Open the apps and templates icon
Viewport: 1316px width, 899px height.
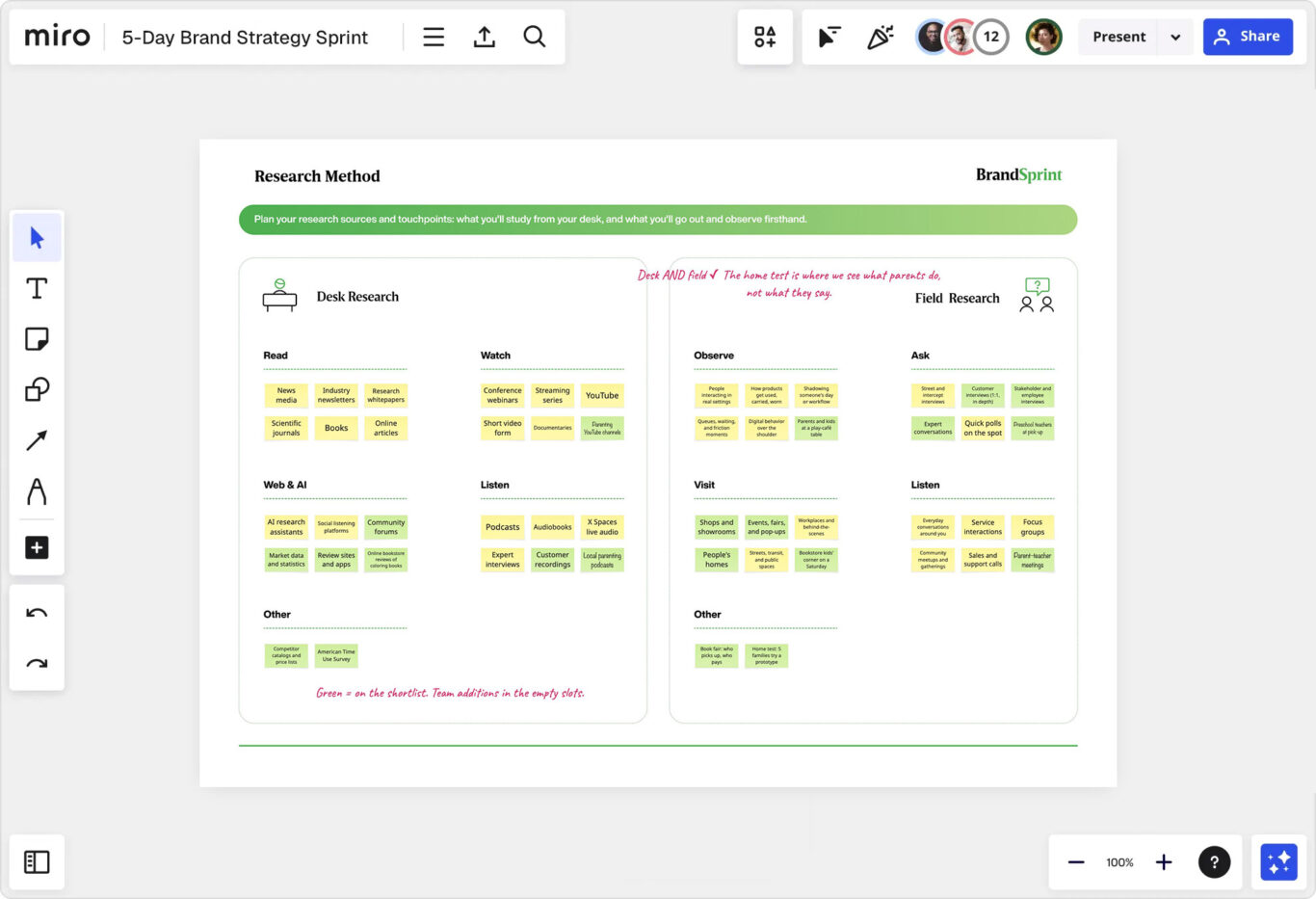click(765, 37)
